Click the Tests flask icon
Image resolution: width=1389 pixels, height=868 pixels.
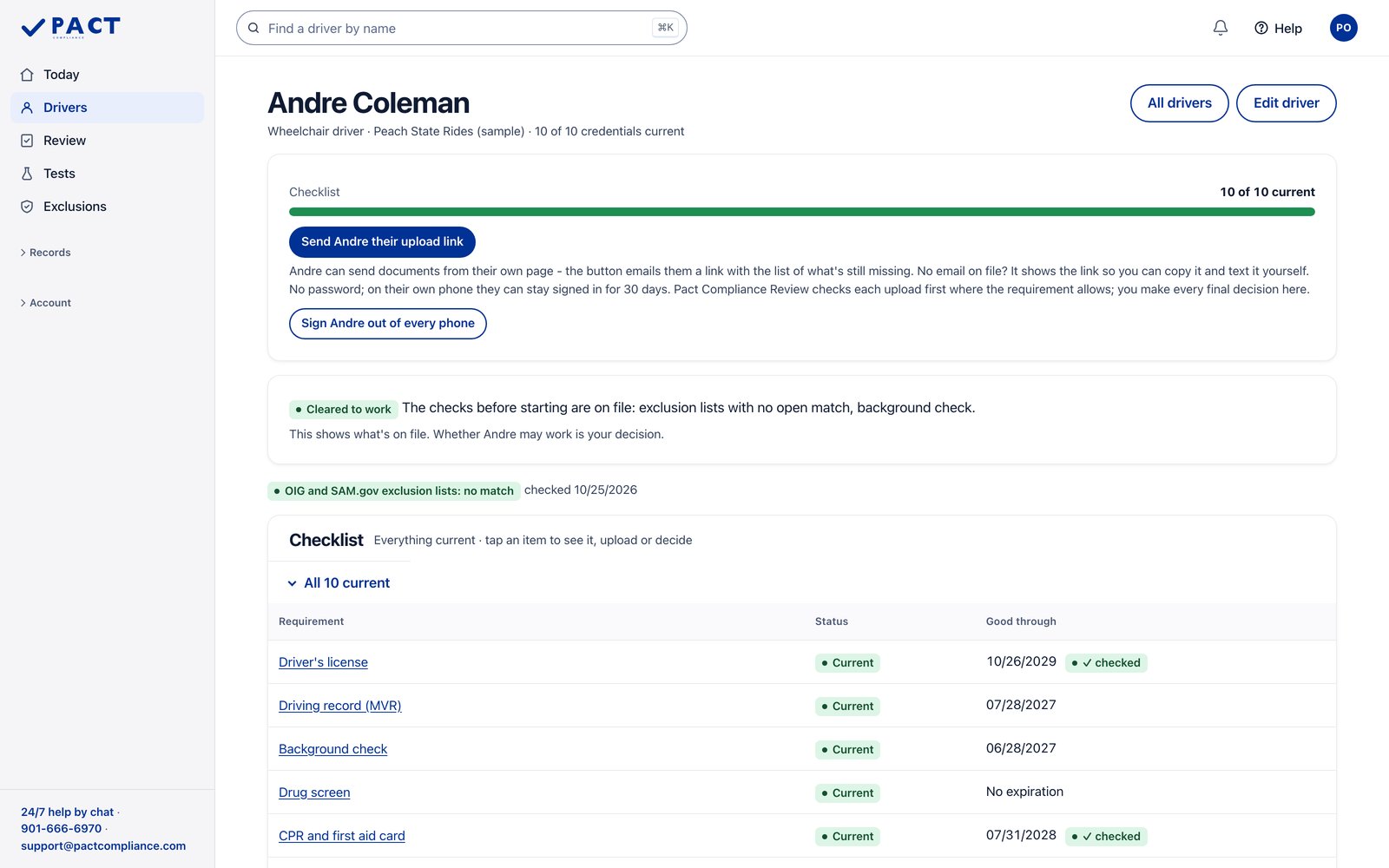point(27,174)
